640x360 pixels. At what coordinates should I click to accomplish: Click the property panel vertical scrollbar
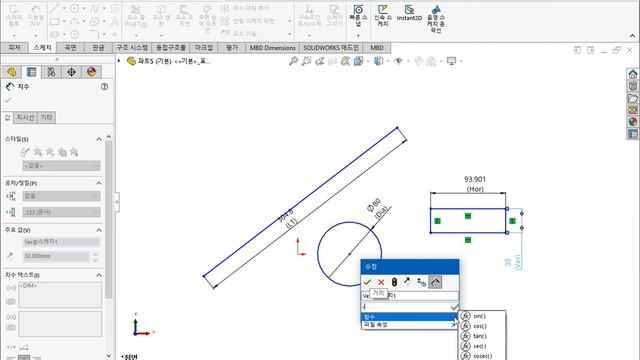(109, 220)
